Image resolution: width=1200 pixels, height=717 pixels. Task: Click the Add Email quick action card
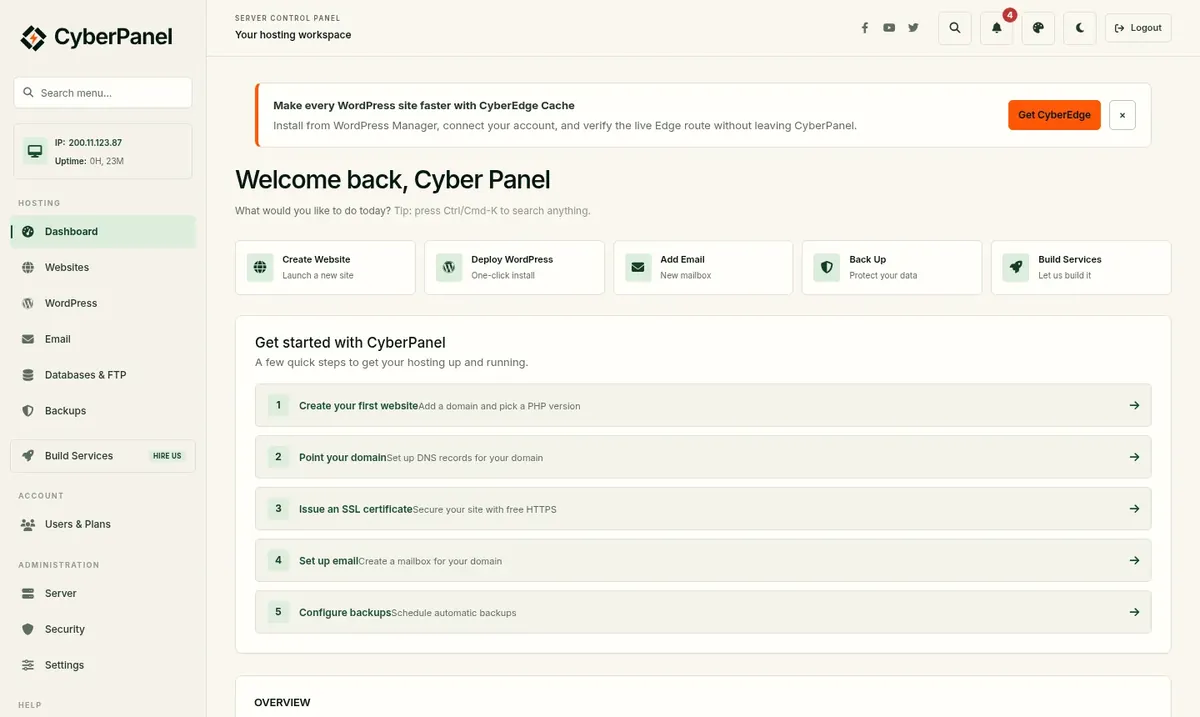pyautogui.click(x=703, y=267)
